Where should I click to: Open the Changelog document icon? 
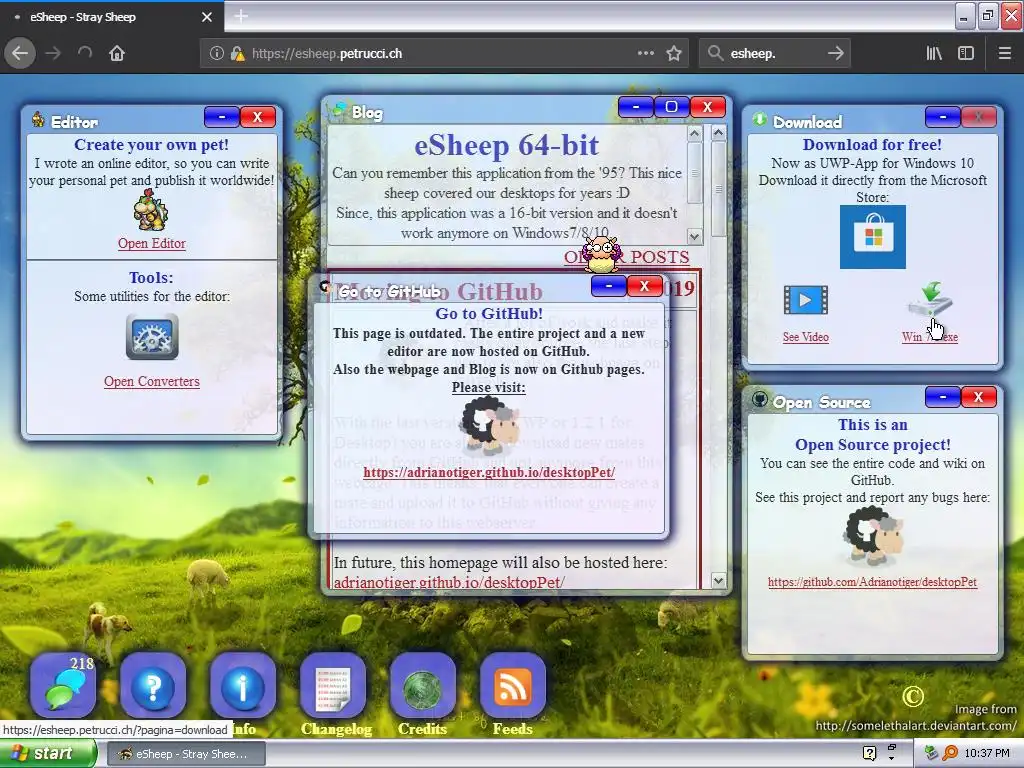(x=333, y=686)
